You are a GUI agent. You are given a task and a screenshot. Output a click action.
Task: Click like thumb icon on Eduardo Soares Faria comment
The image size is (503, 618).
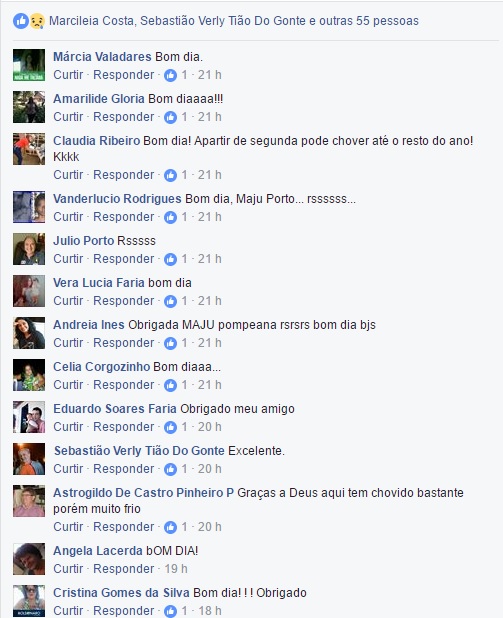[x=170, y=427]
